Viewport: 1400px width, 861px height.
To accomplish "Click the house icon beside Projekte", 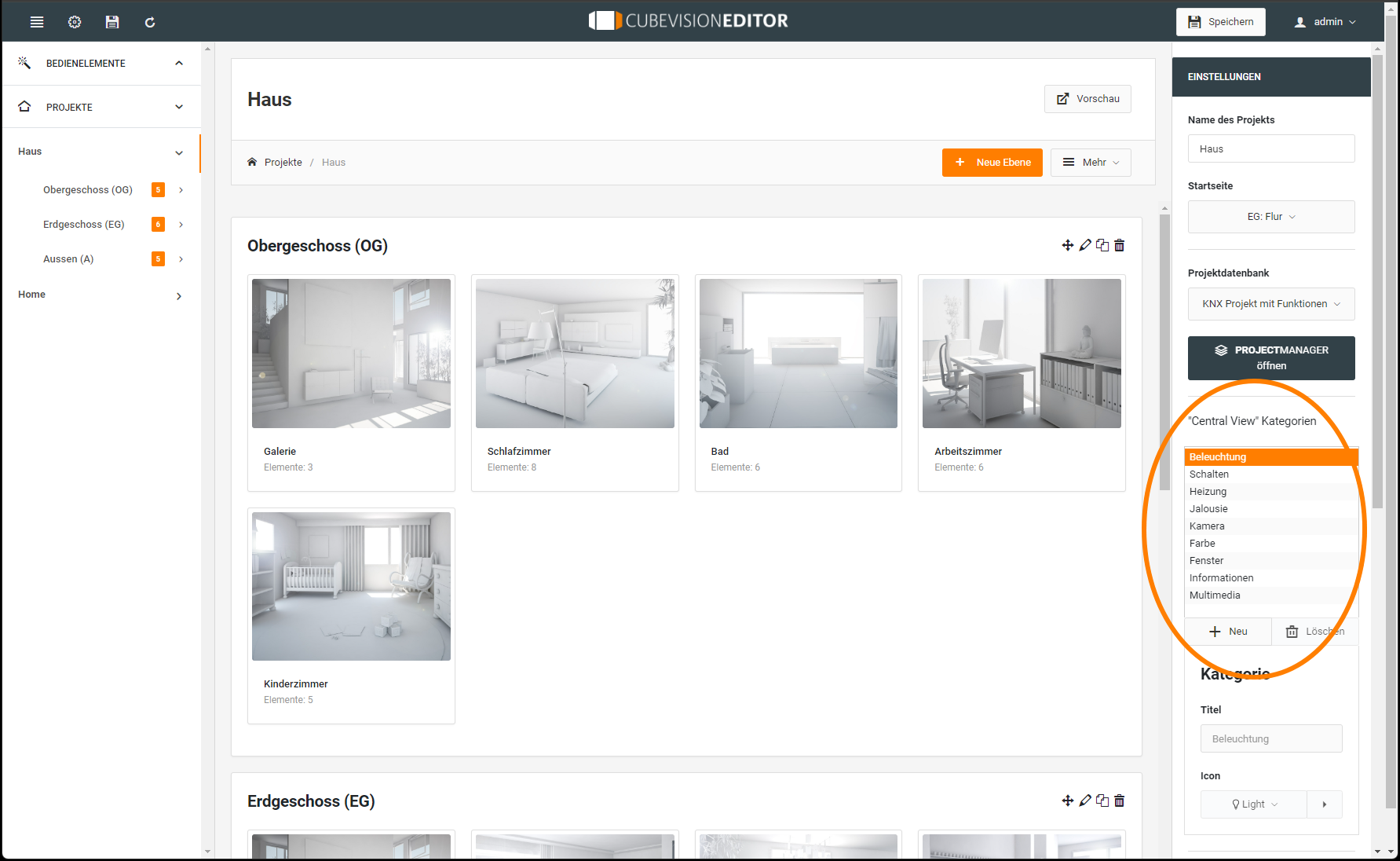I will tap(24, 106).
